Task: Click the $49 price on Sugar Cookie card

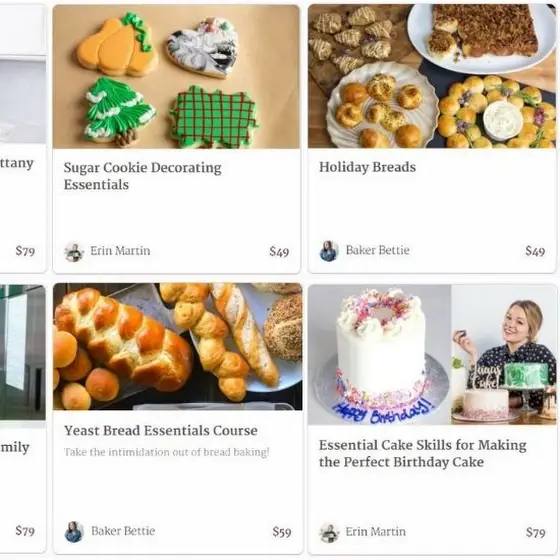Action: (279, 252)
